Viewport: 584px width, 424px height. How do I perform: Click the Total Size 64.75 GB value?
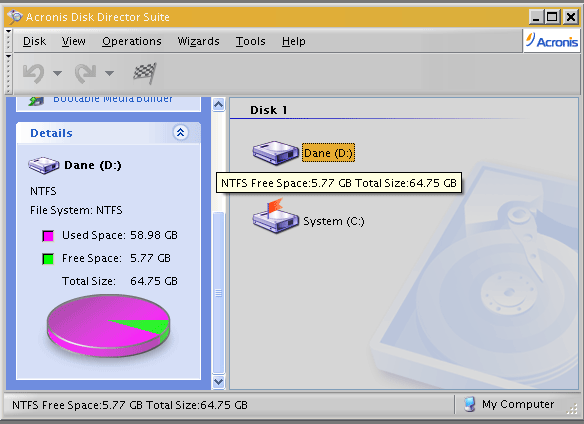[x=154, y=281]
